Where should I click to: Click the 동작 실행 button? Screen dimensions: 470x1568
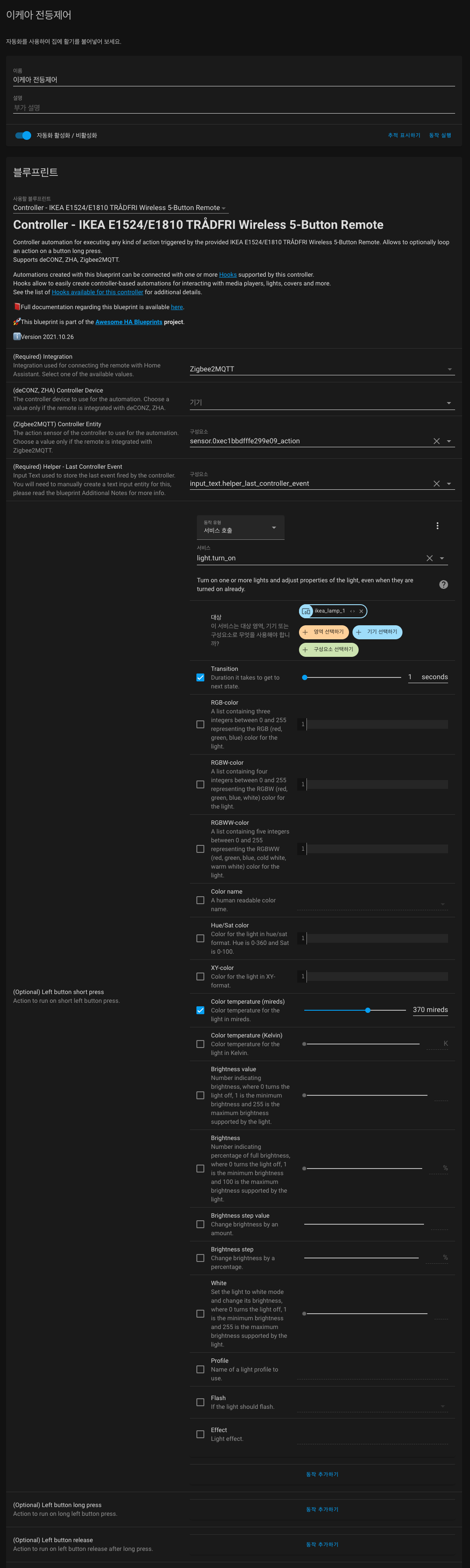click(440, 135)
